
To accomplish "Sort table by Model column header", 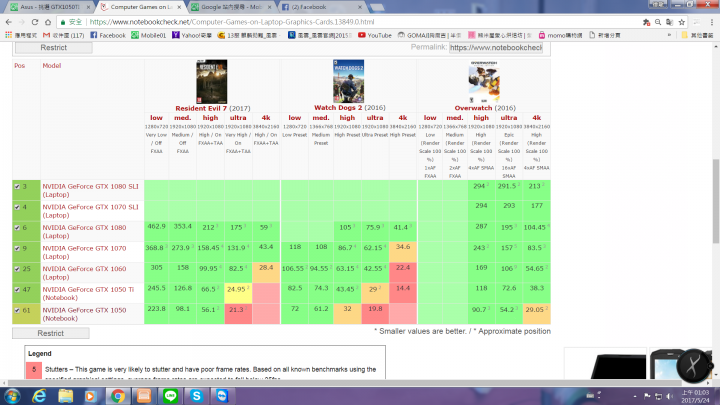I will tap(51, 66).
